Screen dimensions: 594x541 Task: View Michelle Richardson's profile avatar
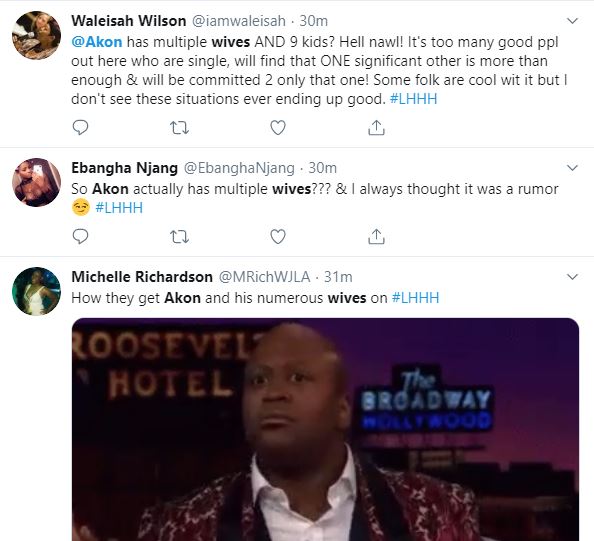(x=36, y=291)
